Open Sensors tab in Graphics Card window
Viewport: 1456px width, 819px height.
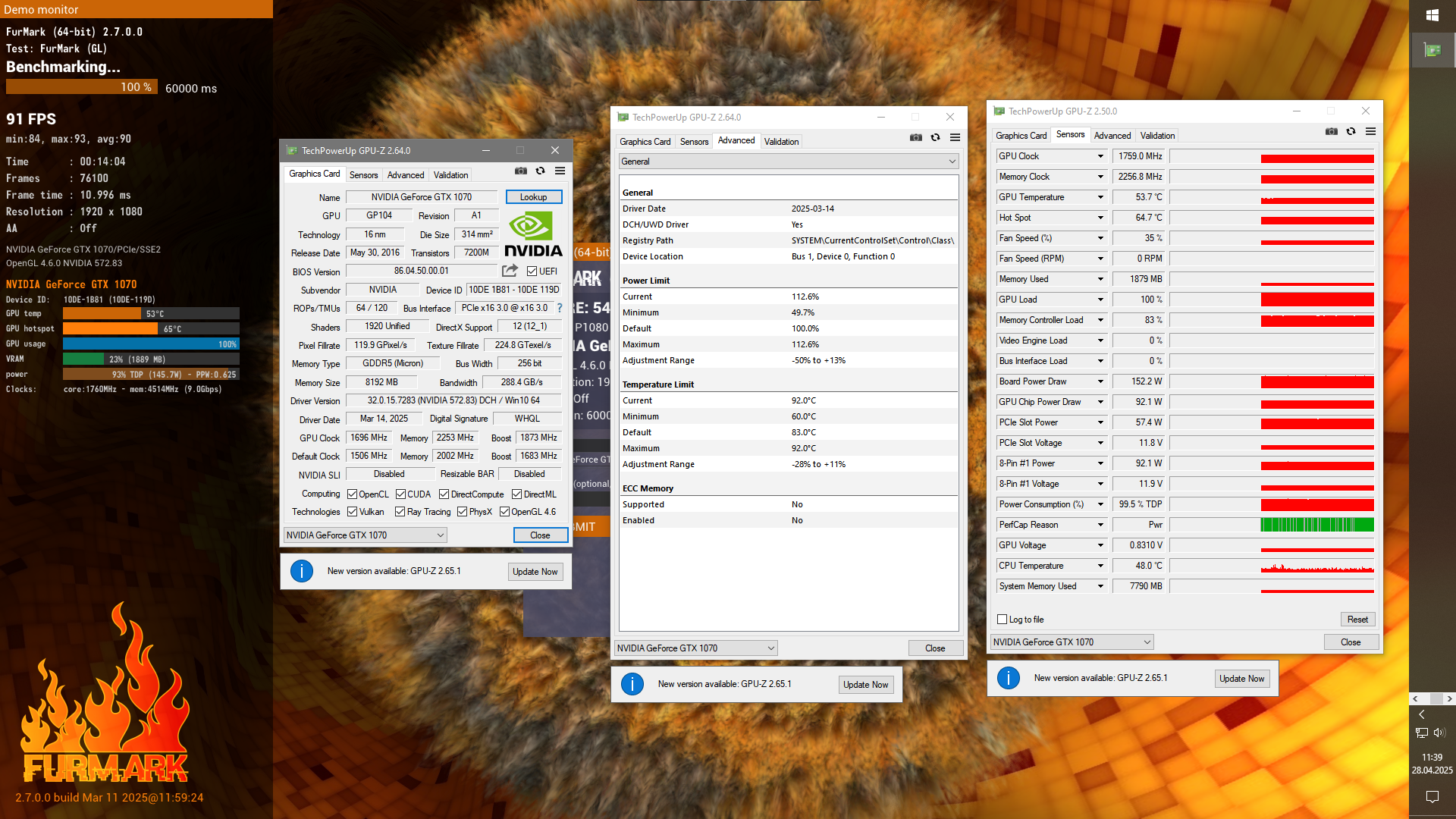coord(363,175)
